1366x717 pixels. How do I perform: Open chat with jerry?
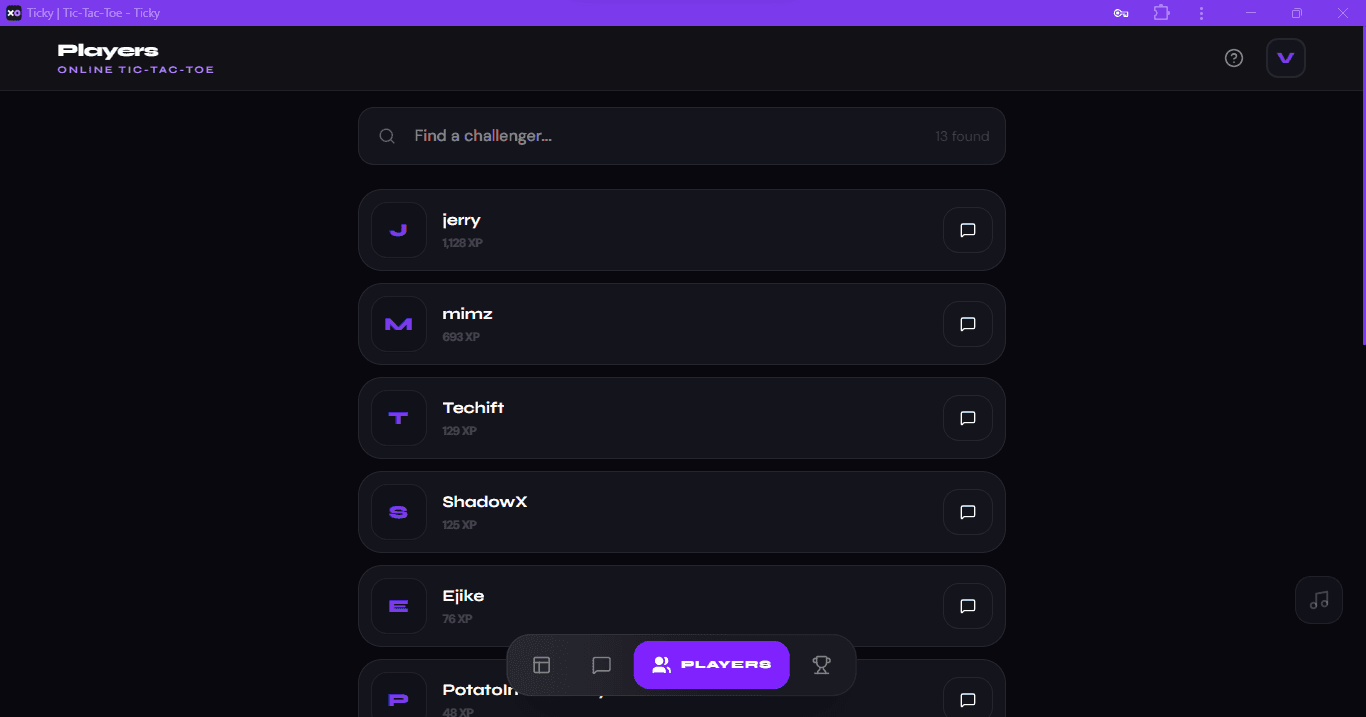(x=967, y=230)
